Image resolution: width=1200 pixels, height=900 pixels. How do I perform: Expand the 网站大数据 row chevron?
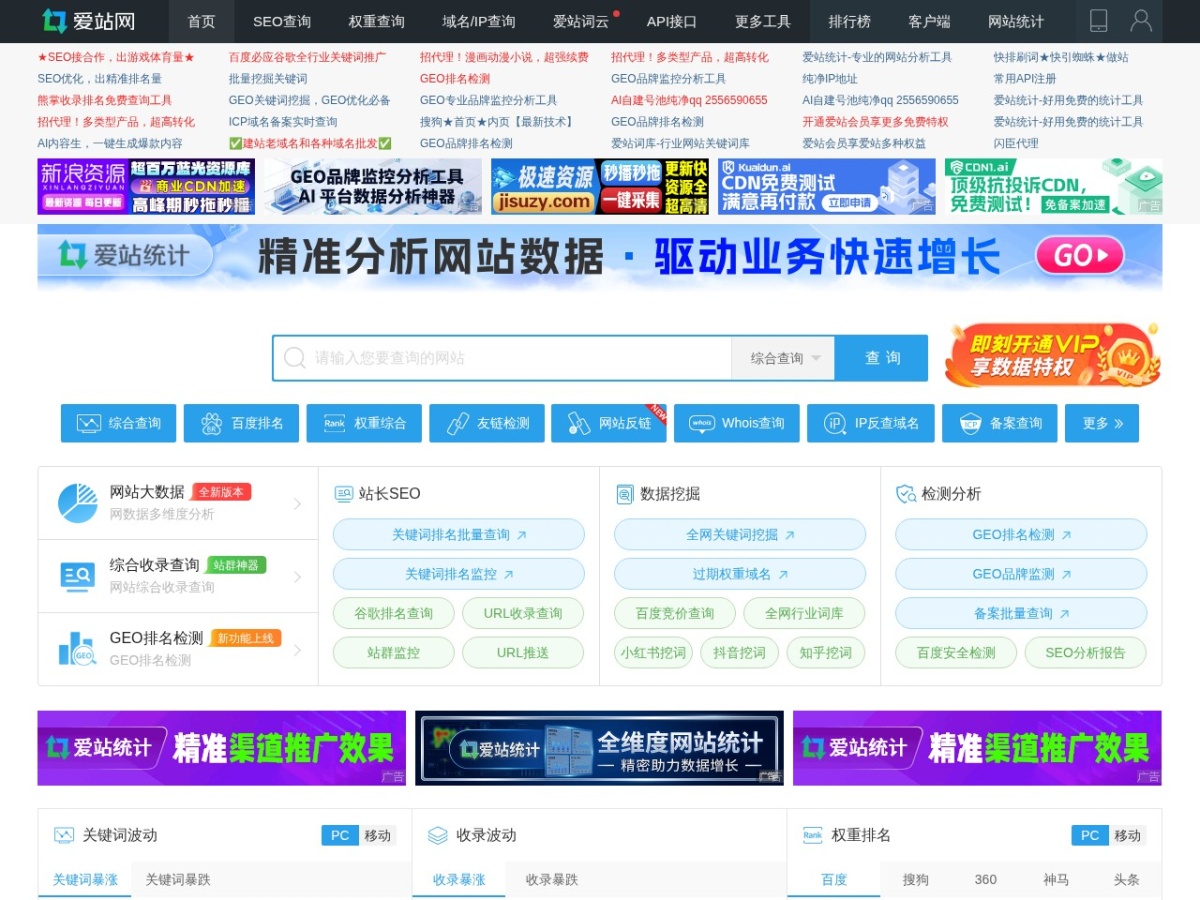tap(297, 504)
